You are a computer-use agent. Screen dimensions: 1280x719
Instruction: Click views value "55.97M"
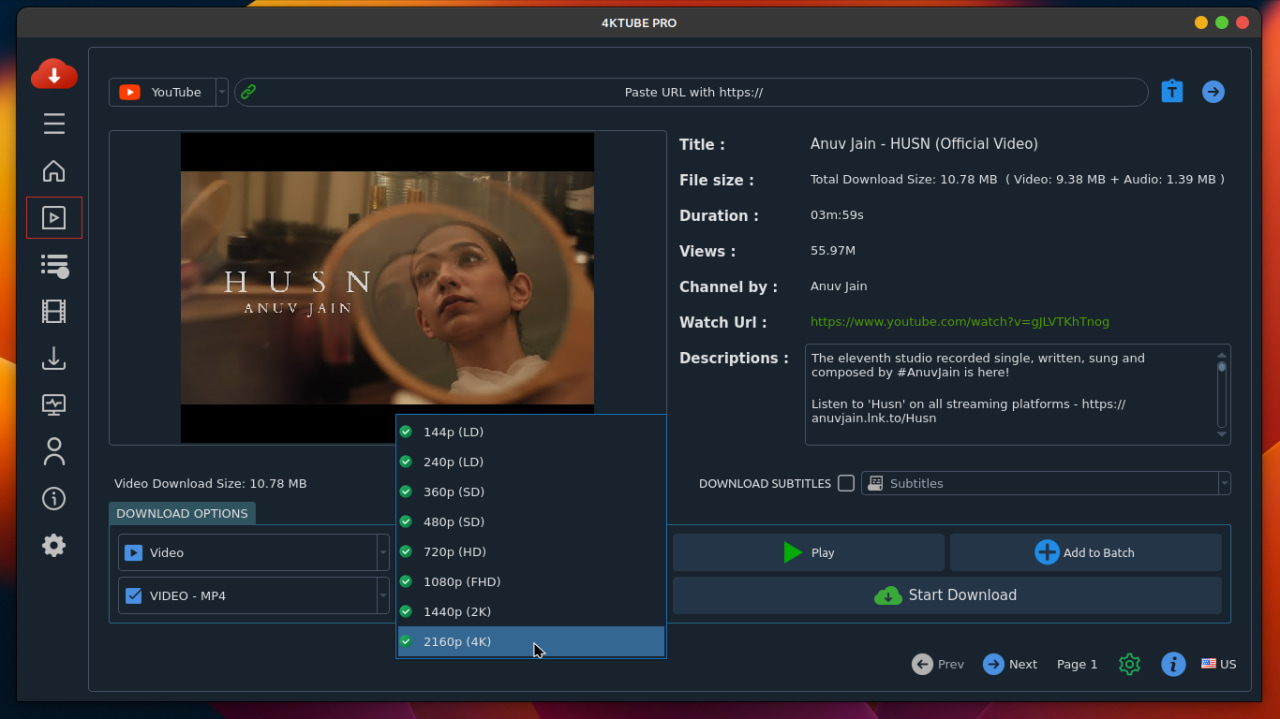click(x=833, y=251)
